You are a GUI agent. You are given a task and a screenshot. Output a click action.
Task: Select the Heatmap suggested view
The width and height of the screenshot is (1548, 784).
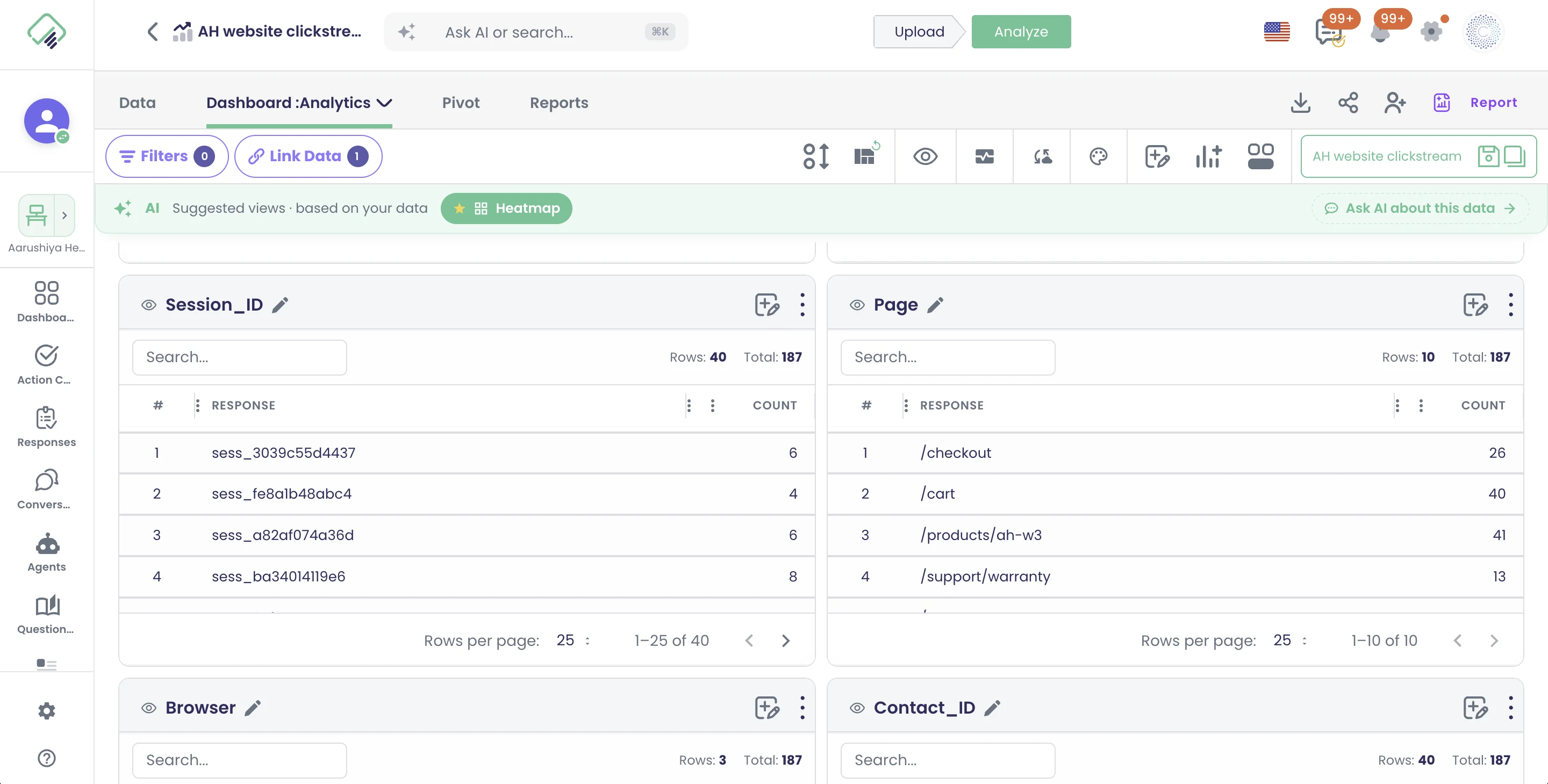pyautogui.click(x=506, y=208)
